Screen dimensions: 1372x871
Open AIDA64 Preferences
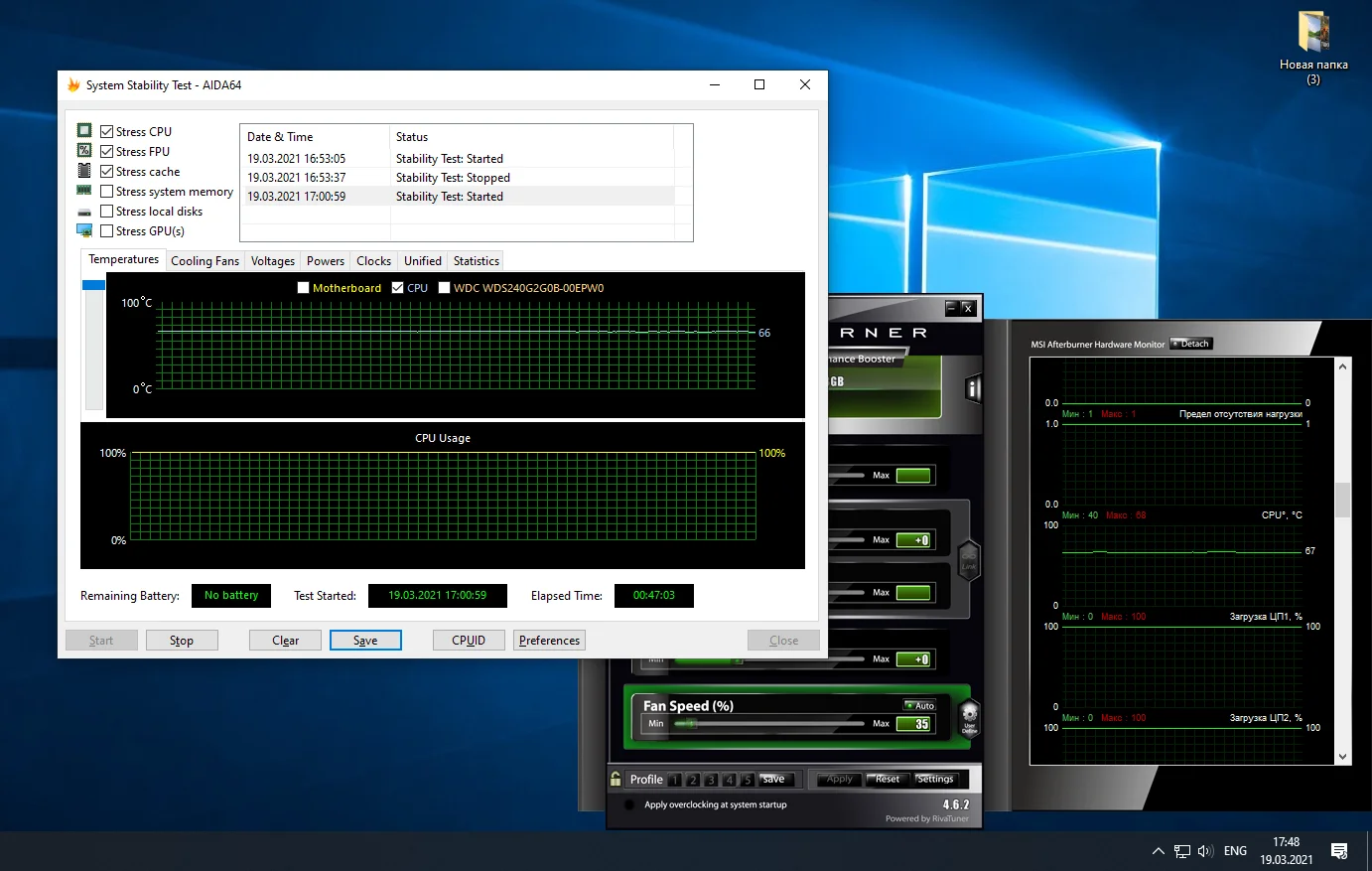point(549,641)
